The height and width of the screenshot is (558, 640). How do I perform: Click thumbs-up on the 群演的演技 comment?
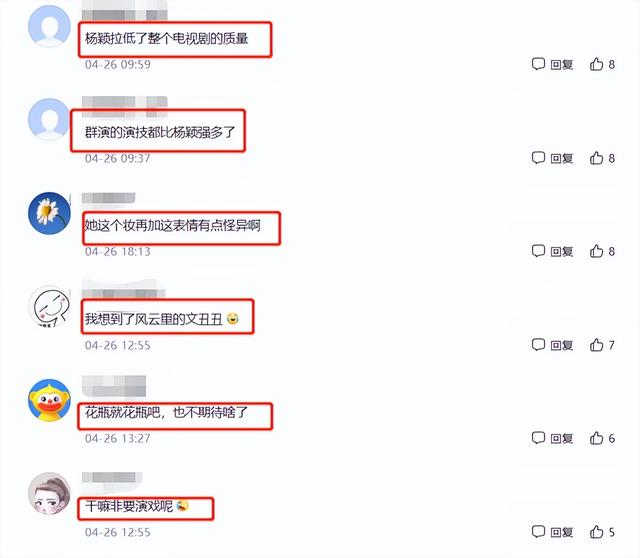pyautogui.click(x=596, y=158)
